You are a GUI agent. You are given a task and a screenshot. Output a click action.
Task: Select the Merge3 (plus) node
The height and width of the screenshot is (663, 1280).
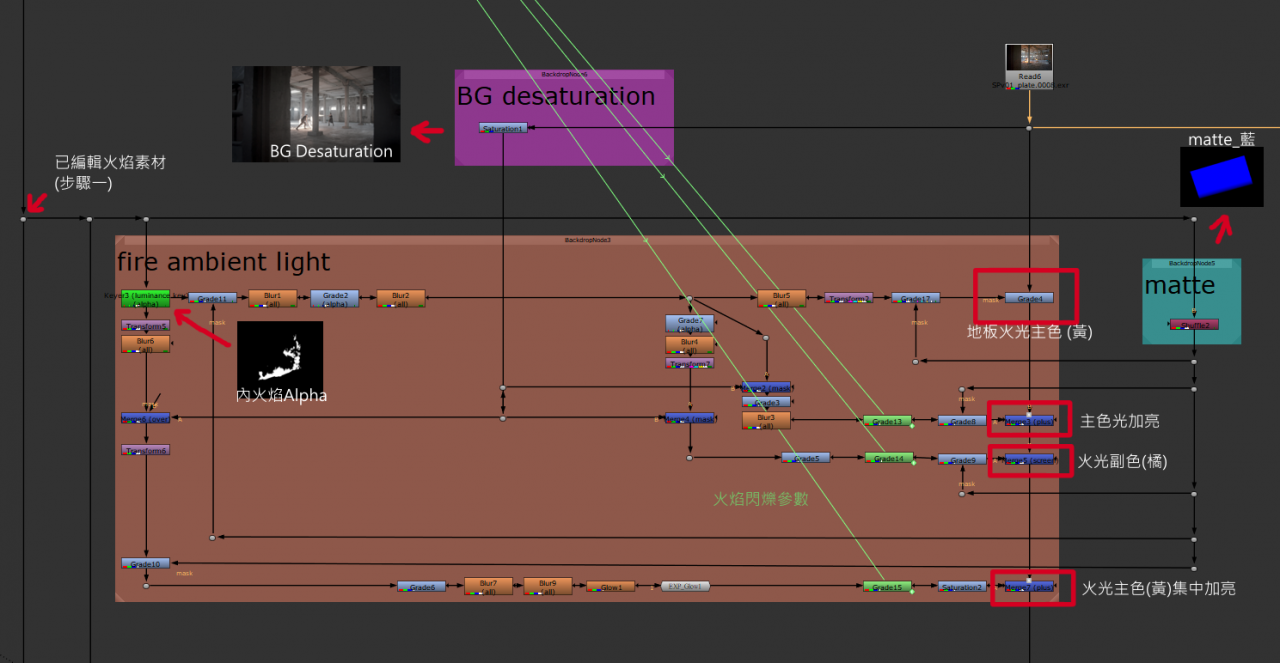pos(1029,421)
